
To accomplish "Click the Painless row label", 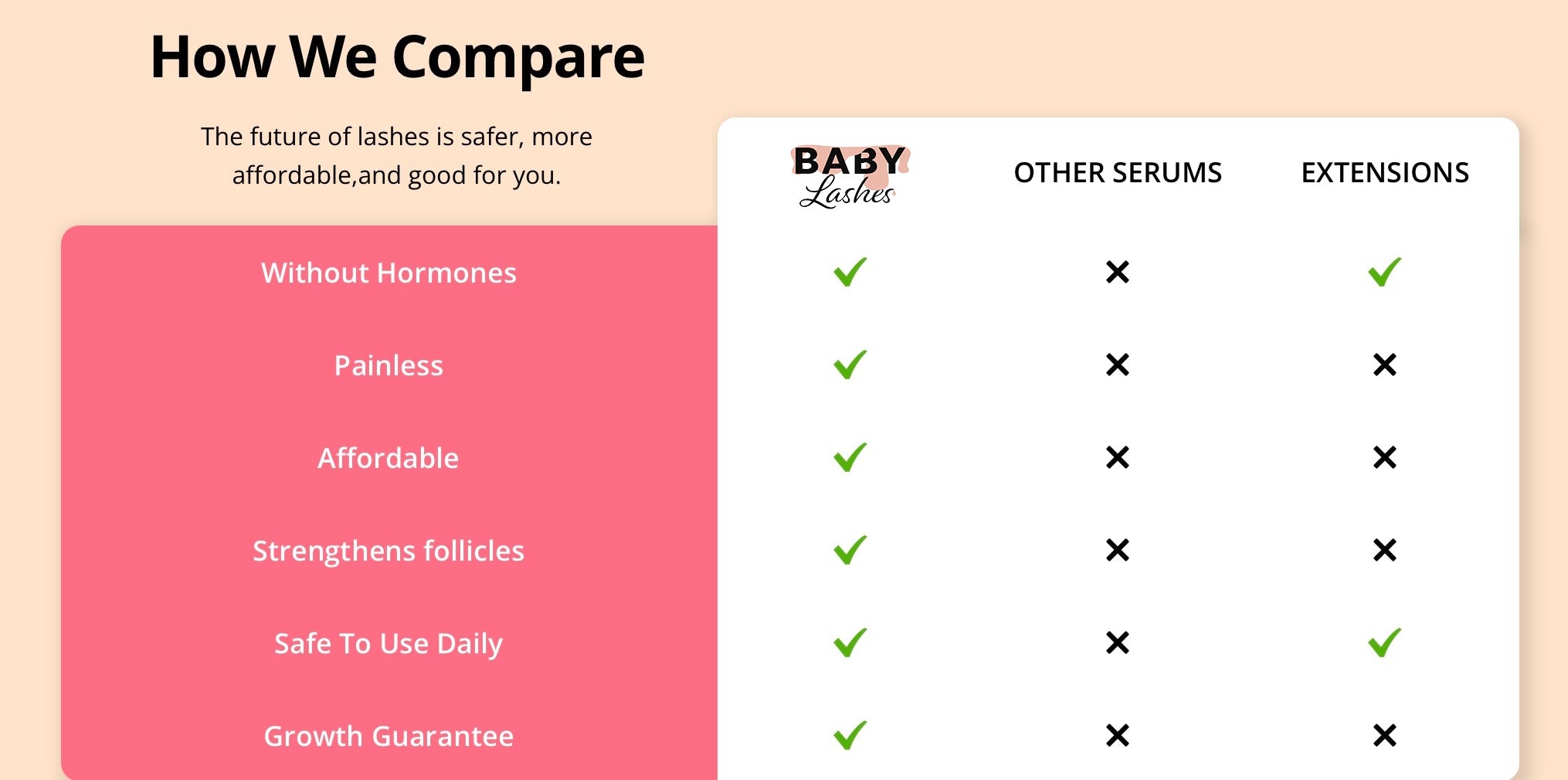I will tap(389, 365).
